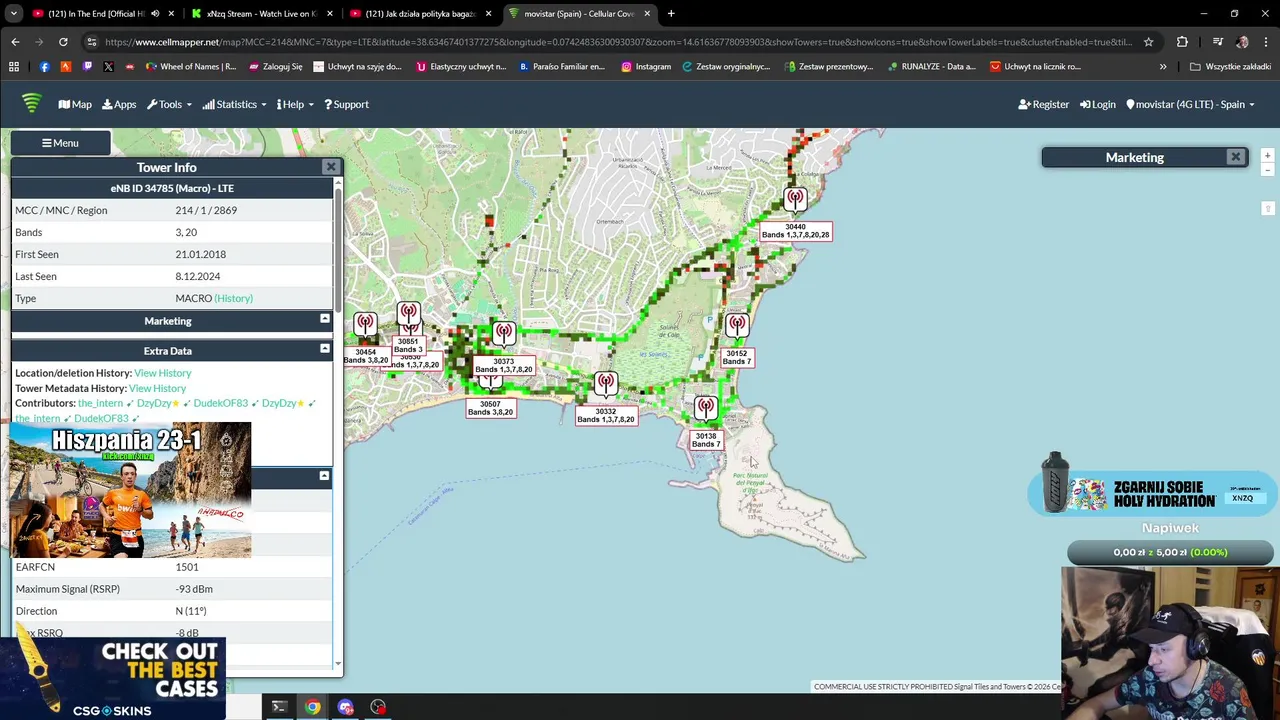Select the tower marker for eNB 30851
Screen dimensions: 1280x720
coord(408,315)
